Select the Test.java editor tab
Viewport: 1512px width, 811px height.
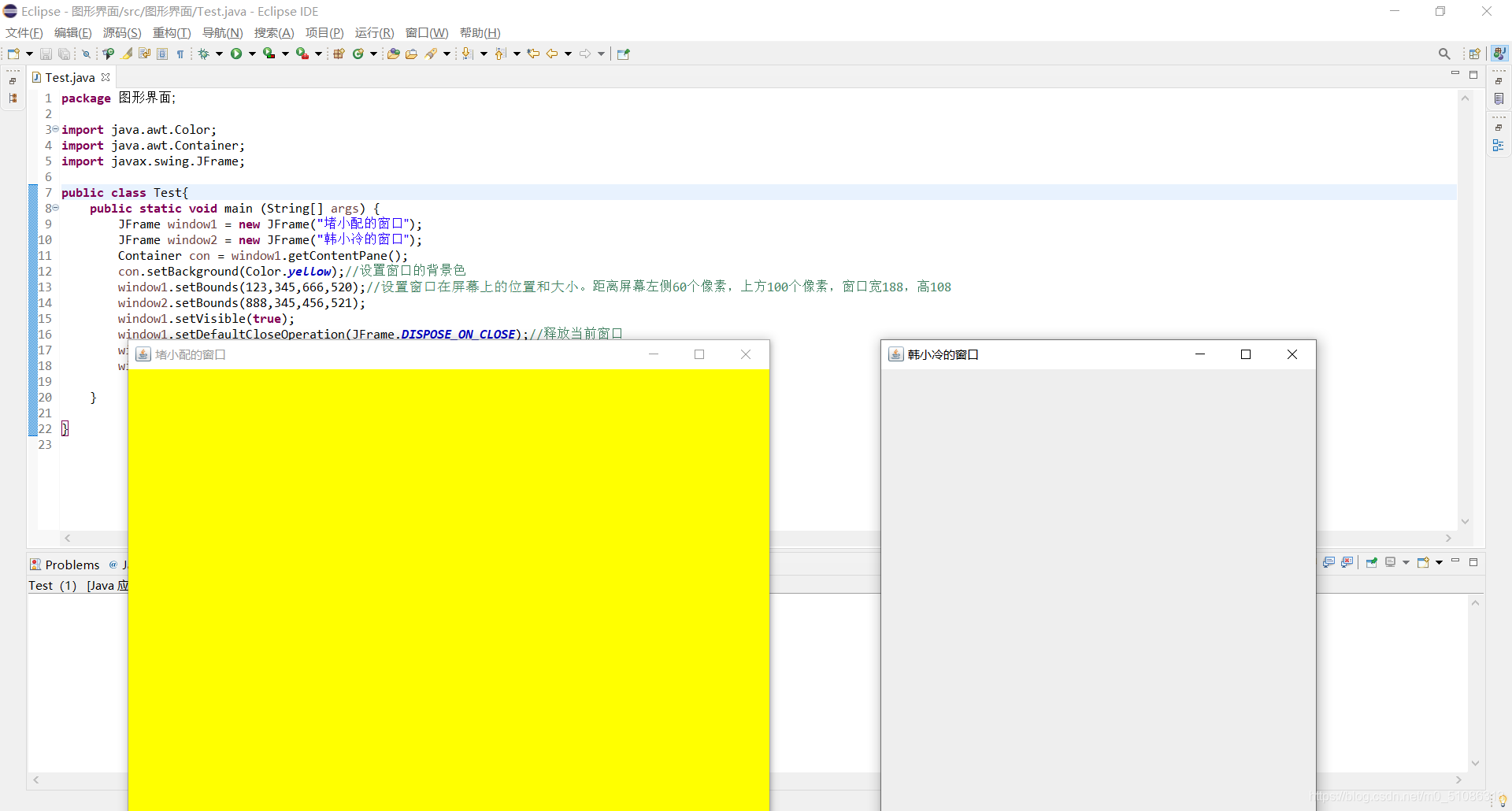coord(69,77)
